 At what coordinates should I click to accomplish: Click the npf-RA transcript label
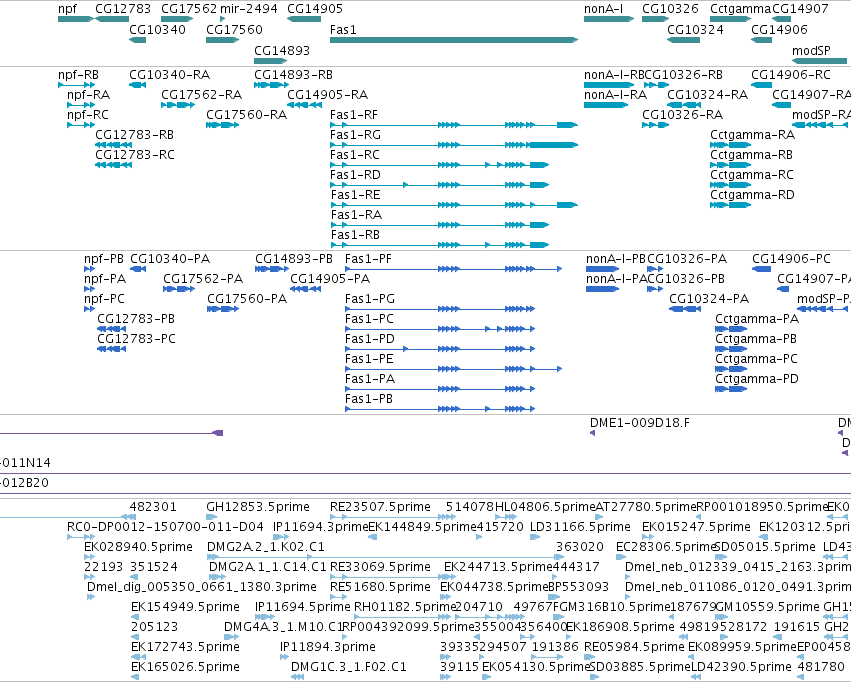pyautogui.click(x=88, y=95)
